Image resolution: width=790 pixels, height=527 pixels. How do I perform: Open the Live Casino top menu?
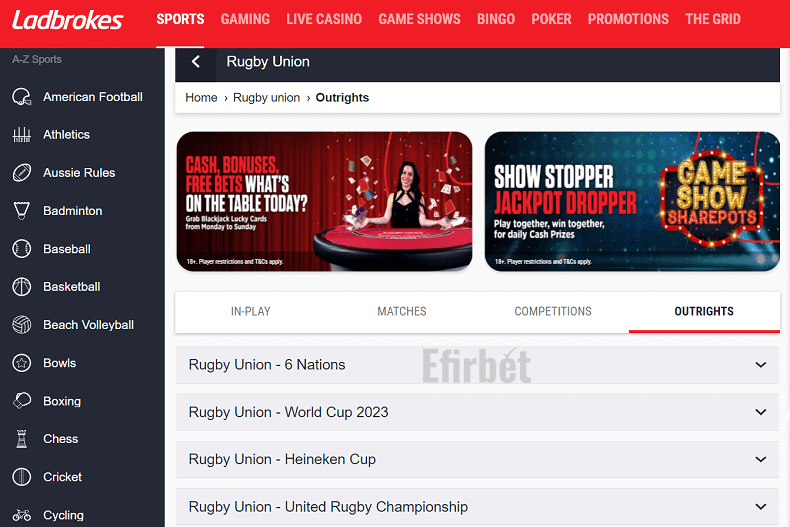click(x=324, y=19)
